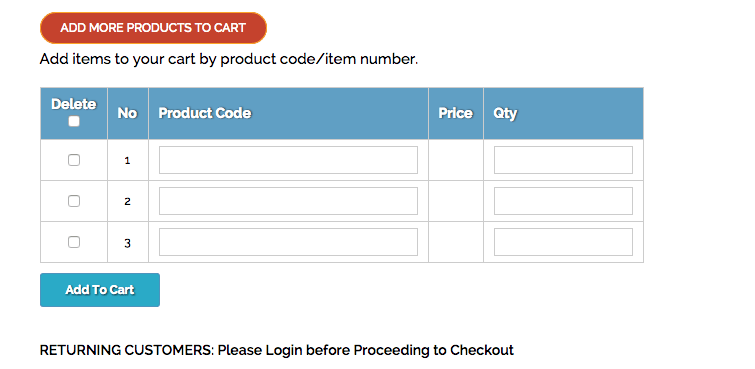This screenshot has height=369, width=755.
Task: Select the Qty field in row 1
Action: tap(563, 160)
